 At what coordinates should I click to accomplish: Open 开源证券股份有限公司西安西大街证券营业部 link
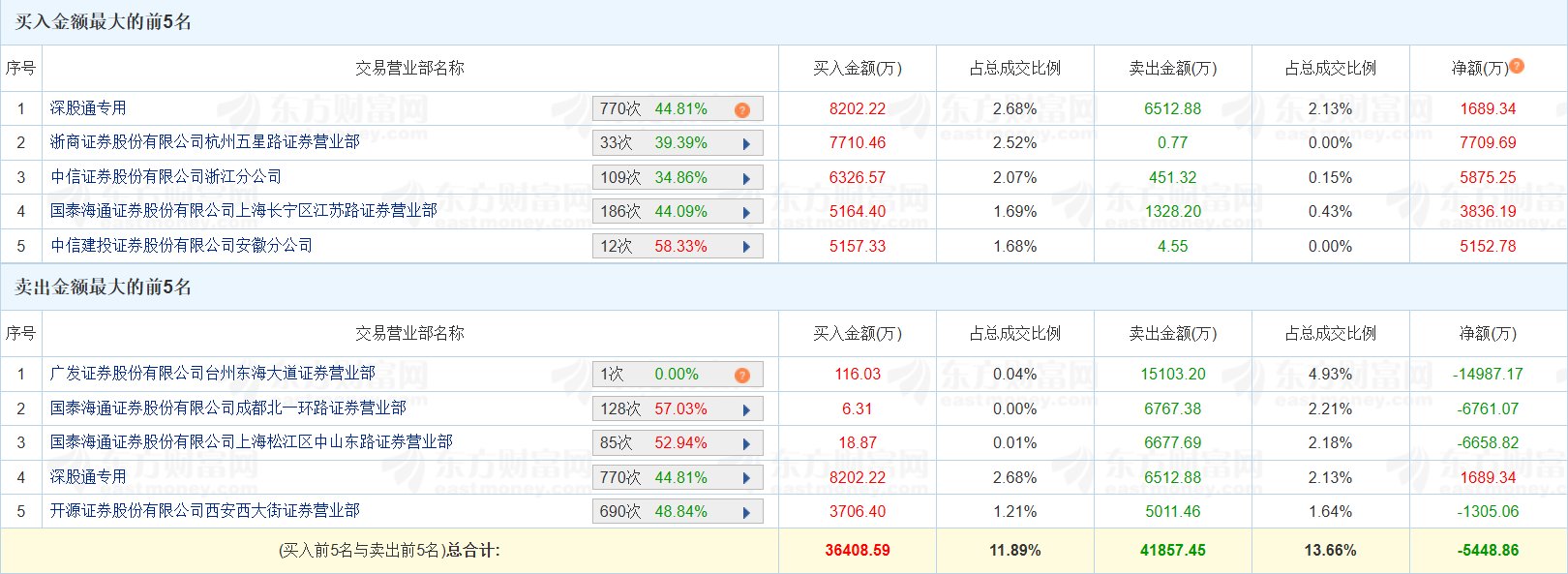[x=204, y=510]
